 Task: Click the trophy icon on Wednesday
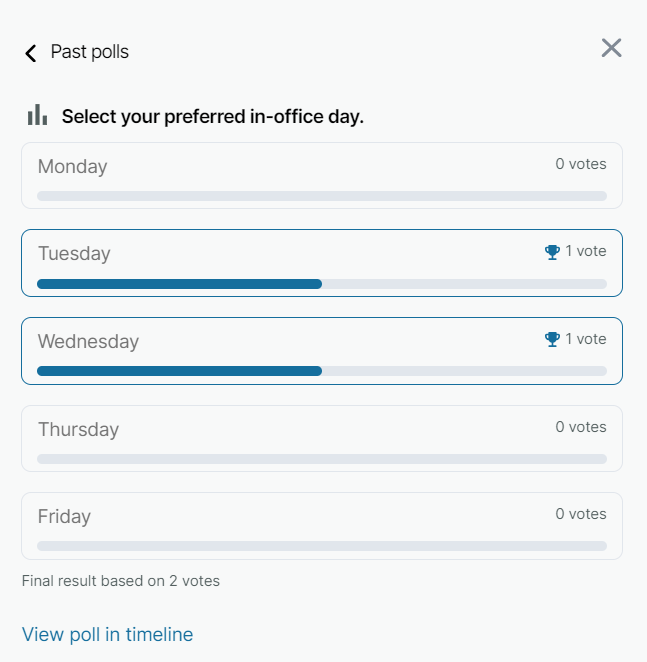click(552, 340)
